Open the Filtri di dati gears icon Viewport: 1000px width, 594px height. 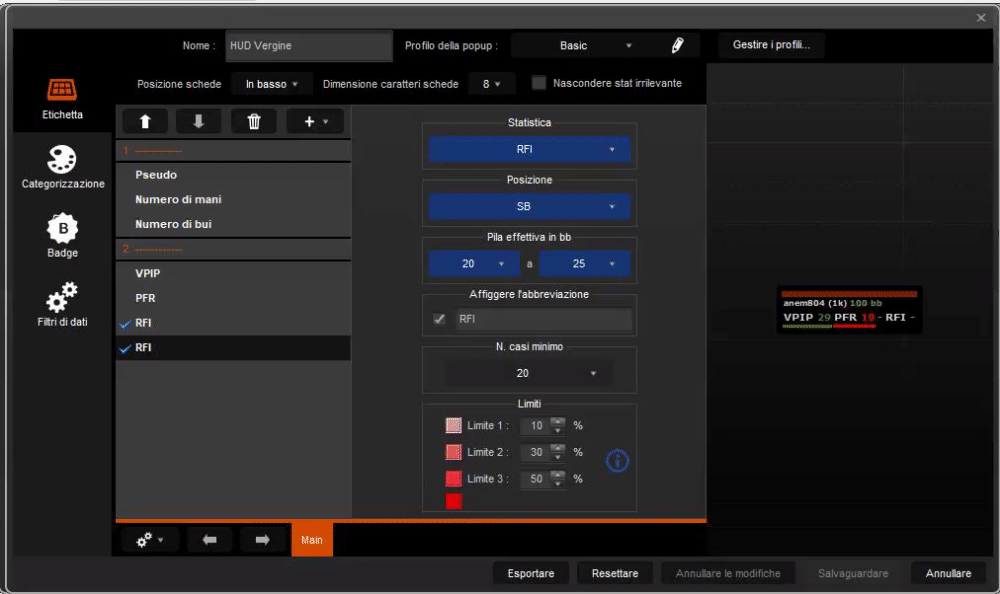62,297
